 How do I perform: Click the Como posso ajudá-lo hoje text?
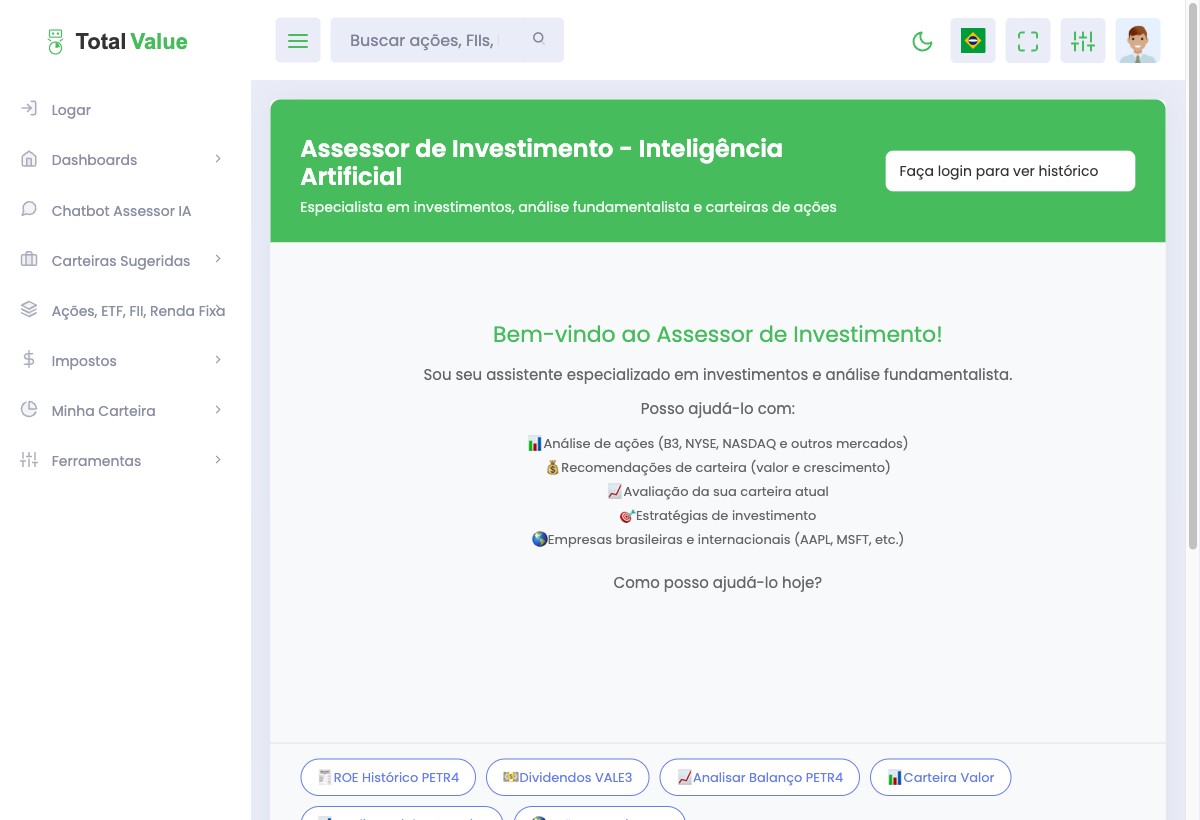[718, 582]
